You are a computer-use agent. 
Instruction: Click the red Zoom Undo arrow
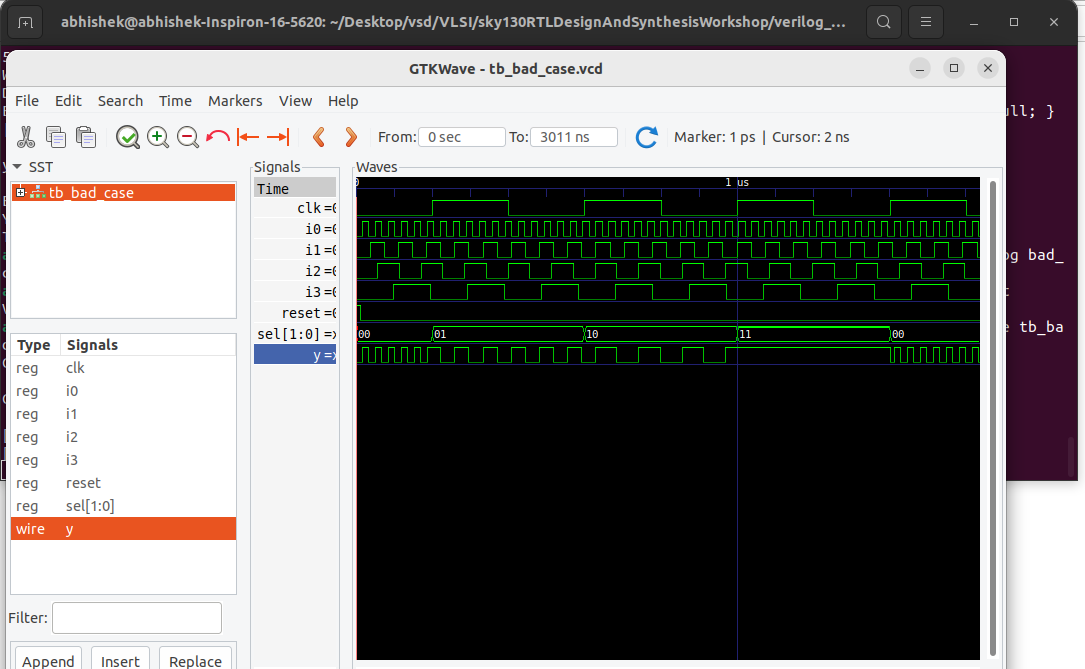coord(218,137)
